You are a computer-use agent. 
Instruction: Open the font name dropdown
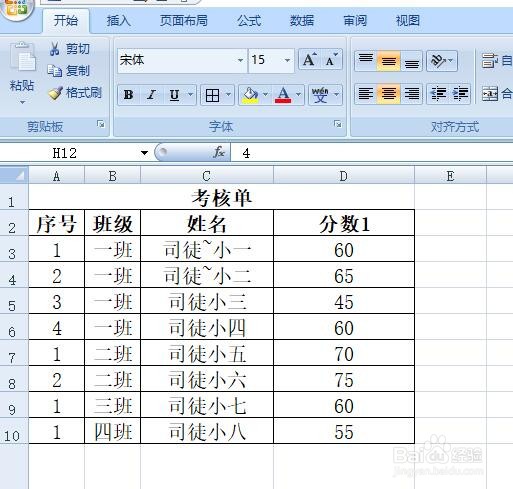240,60
